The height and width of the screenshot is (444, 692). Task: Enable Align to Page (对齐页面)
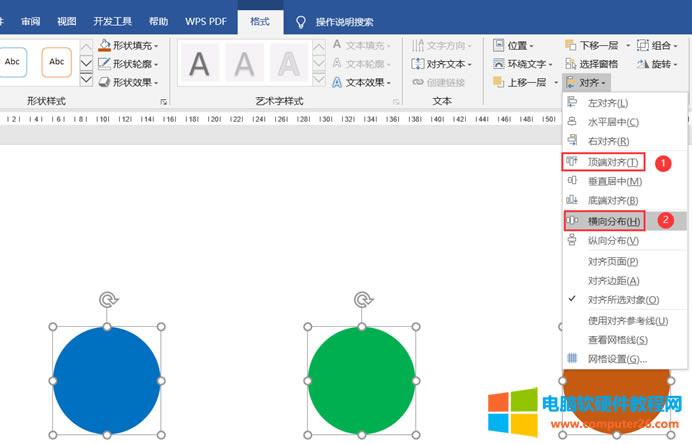[x=625, y=261]
